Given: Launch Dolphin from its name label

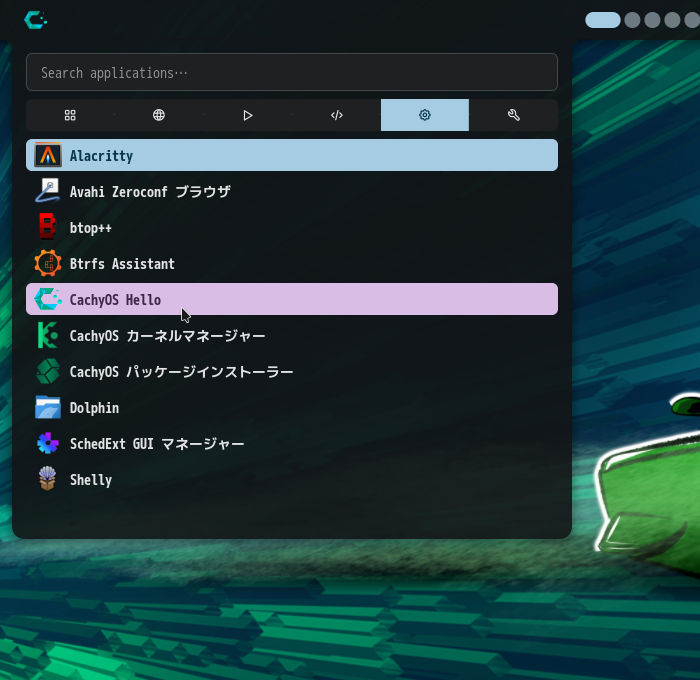Looking at the screenshot, I should pos(94,408).
